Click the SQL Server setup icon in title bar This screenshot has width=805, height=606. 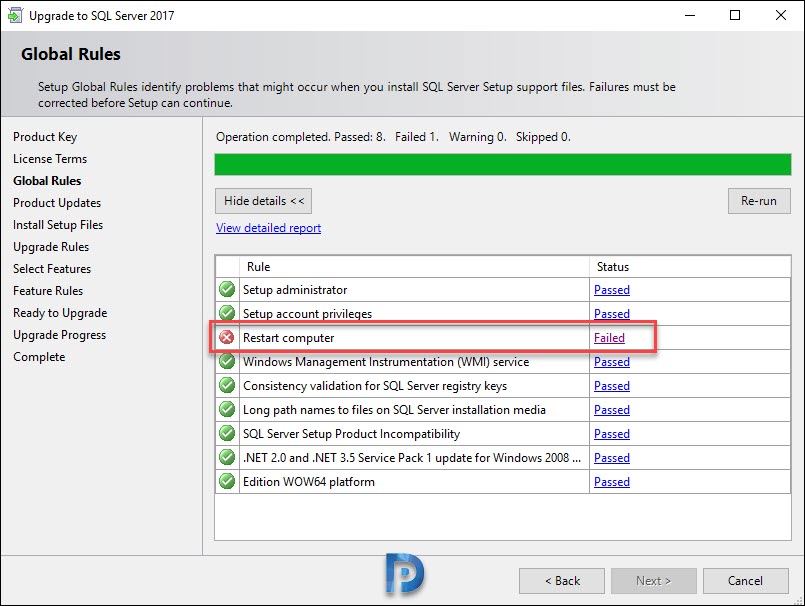[15, 15]
